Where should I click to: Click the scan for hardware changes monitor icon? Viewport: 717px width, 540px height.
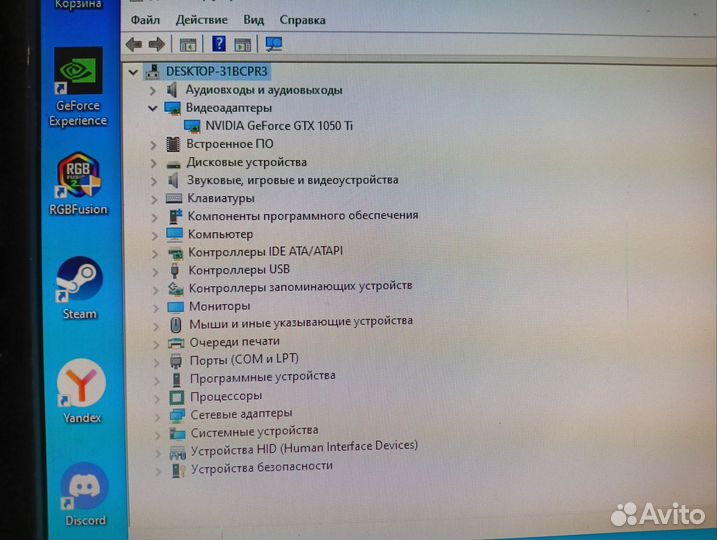(273, 44)
